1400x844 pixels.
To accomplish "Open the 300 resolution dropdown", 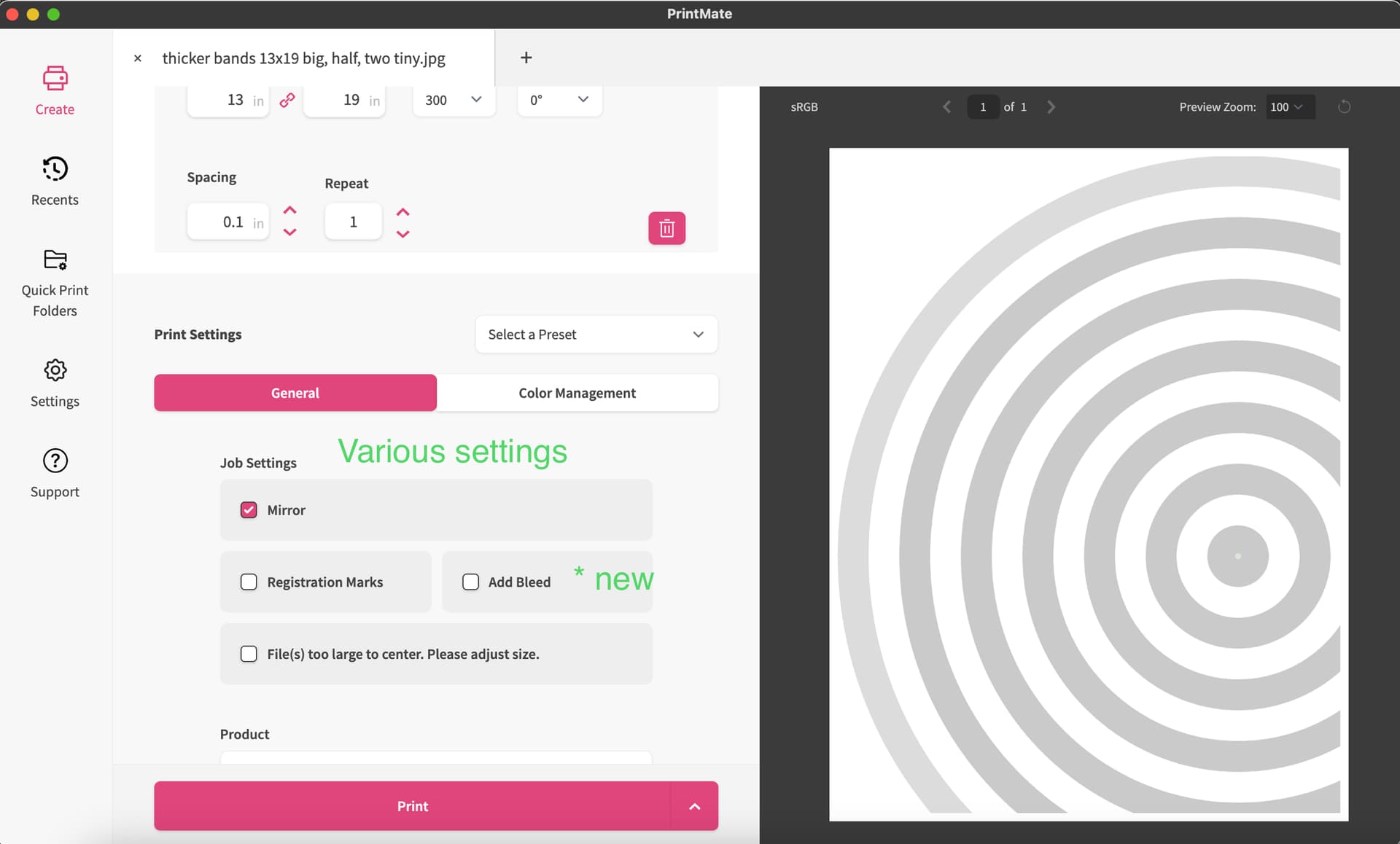I will coord(454,100).
